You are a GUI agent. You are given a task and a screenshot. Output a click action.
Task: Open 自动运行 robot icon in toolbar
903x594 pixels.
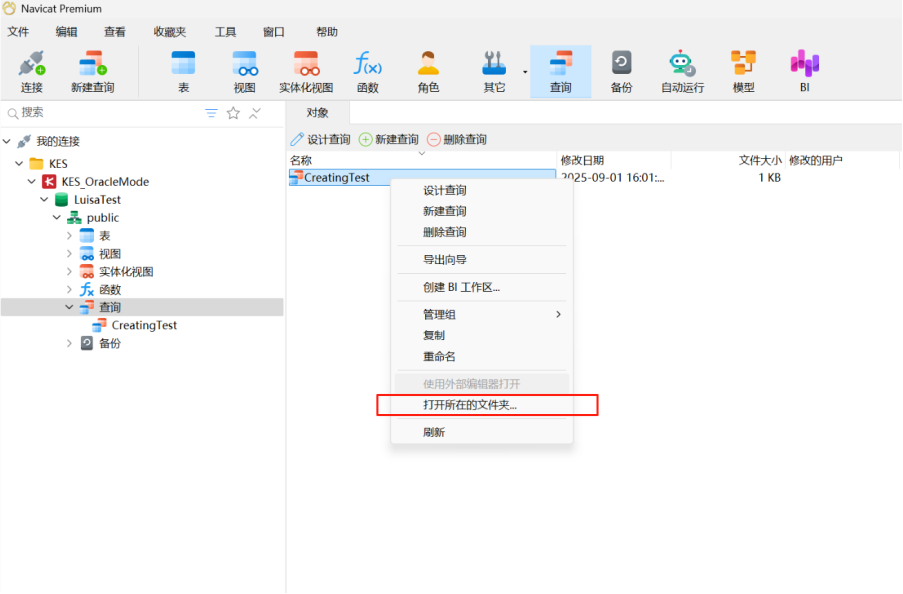[681, 71]
